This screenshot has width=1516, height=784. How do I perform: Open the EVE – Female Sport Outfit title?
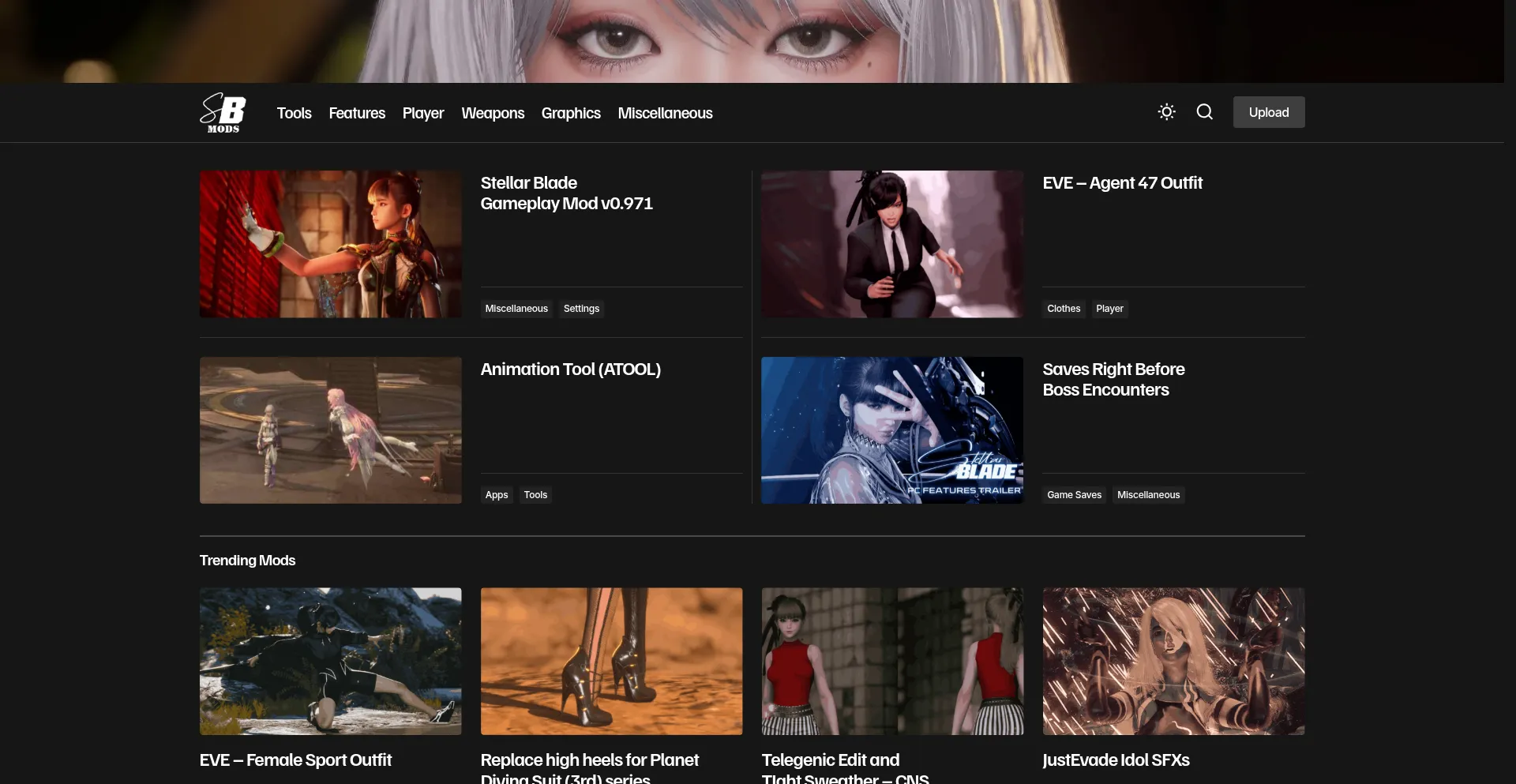(295, 760)
